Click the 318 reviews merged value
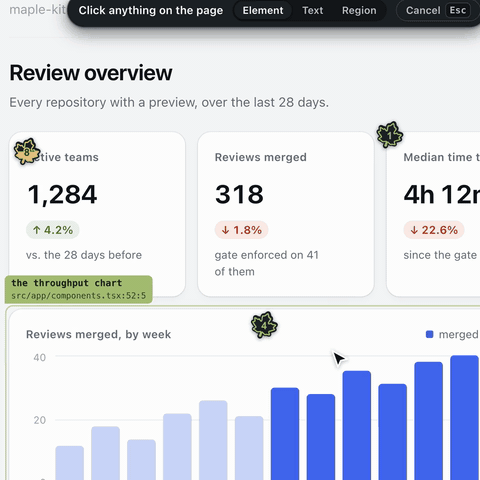The height and width of the screenshot is (480, 480). [239, 194]
